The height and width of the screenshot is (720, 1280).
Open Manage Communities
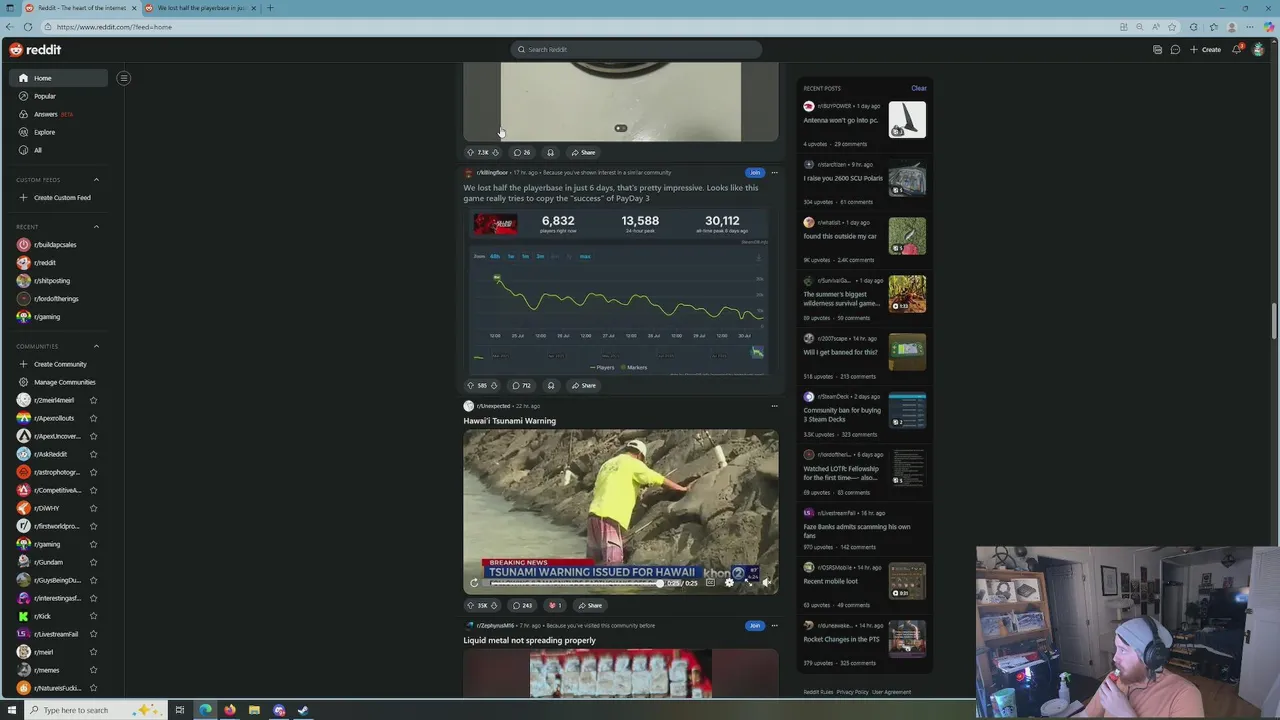point(57,382)
